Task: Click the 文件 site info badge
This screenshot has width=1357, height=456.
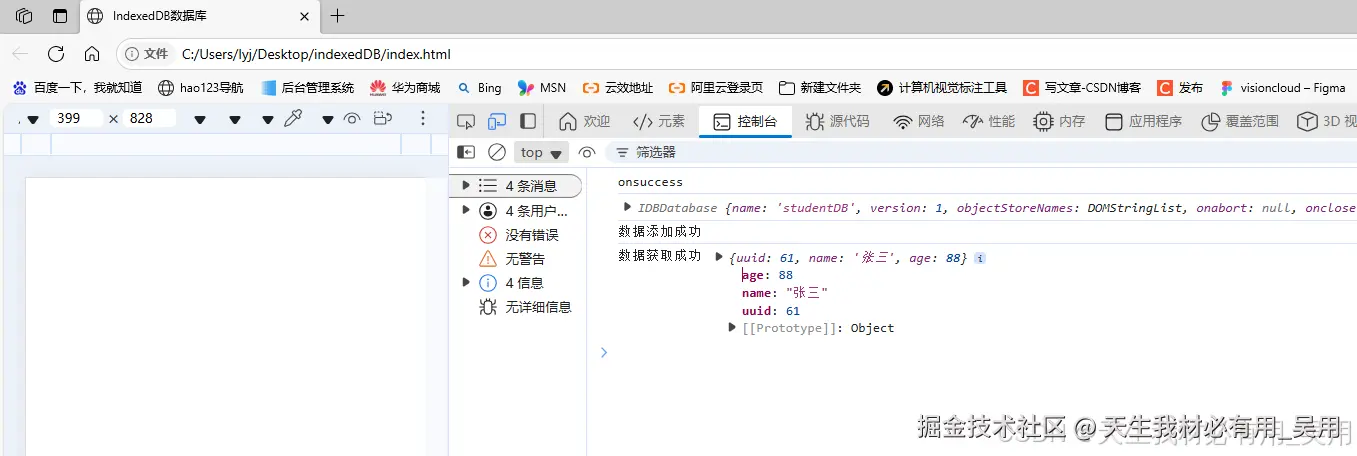Action: 147,54
